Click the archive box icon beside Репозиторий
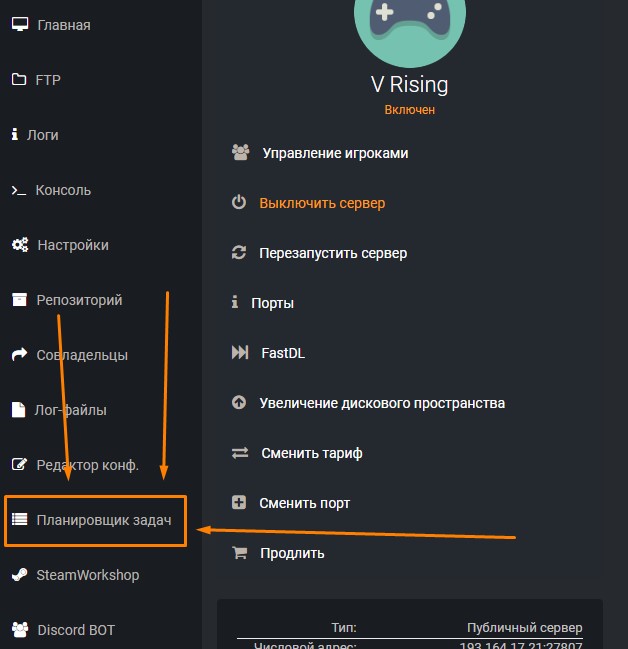 [x=18, y=299]
